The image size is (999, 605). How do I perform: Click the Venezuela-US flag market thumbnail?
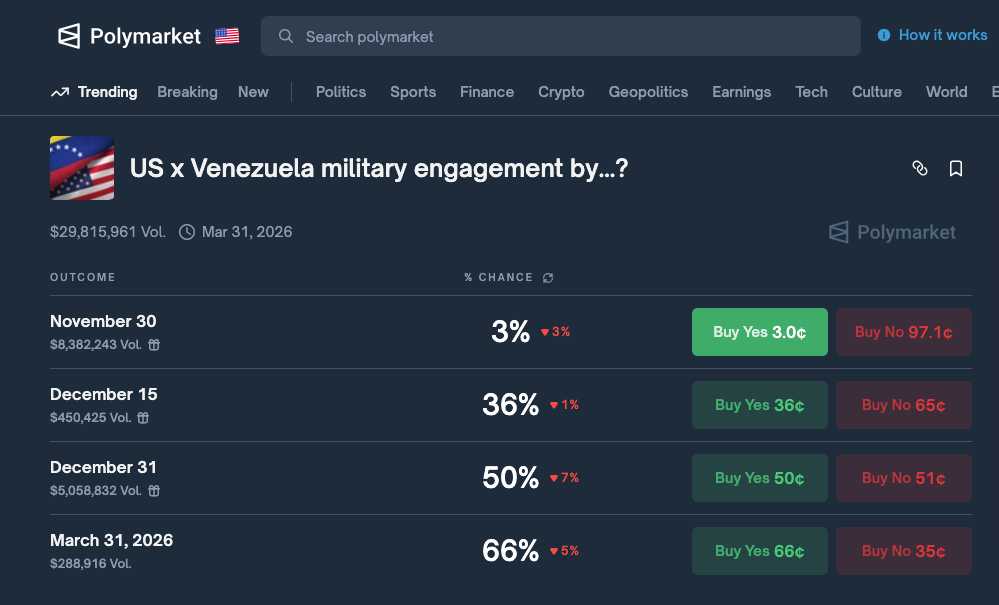coord(82,168)
